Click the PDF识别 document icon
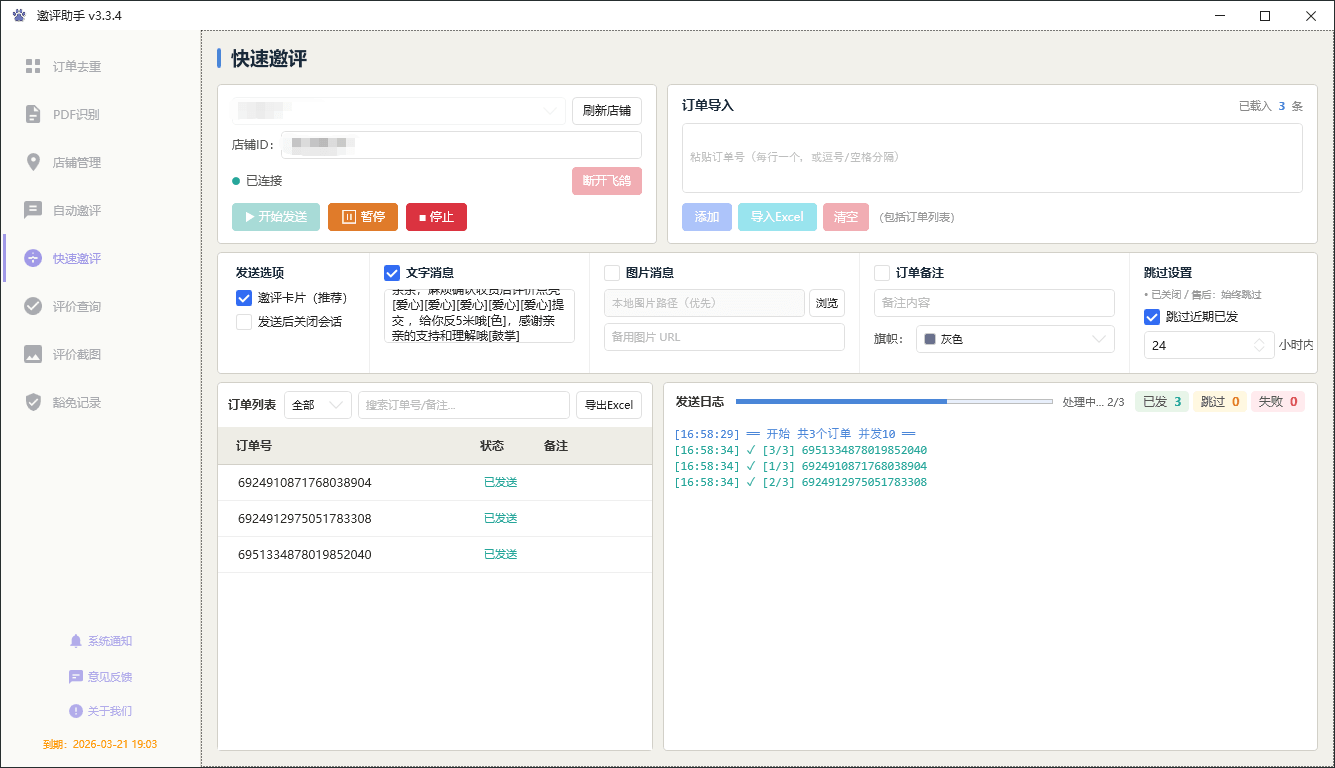This screenshot has height=768, width=1335. [33, 115]
